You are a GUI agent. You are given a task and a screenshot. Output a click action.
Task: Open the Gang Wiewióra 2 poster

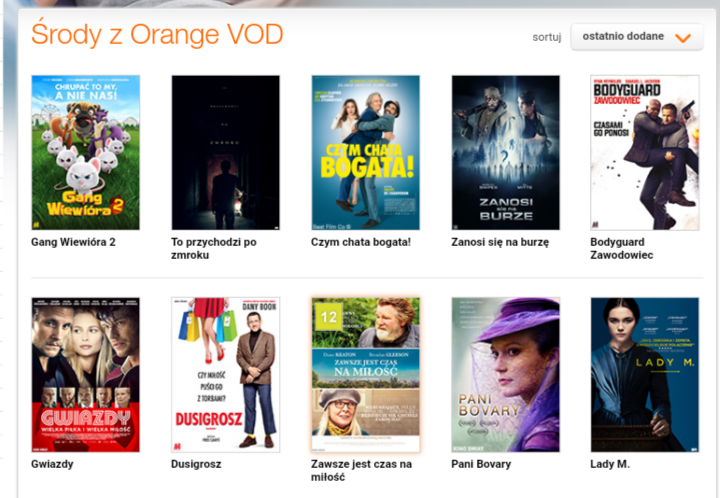pyautogui.click(x=85, y=153)
